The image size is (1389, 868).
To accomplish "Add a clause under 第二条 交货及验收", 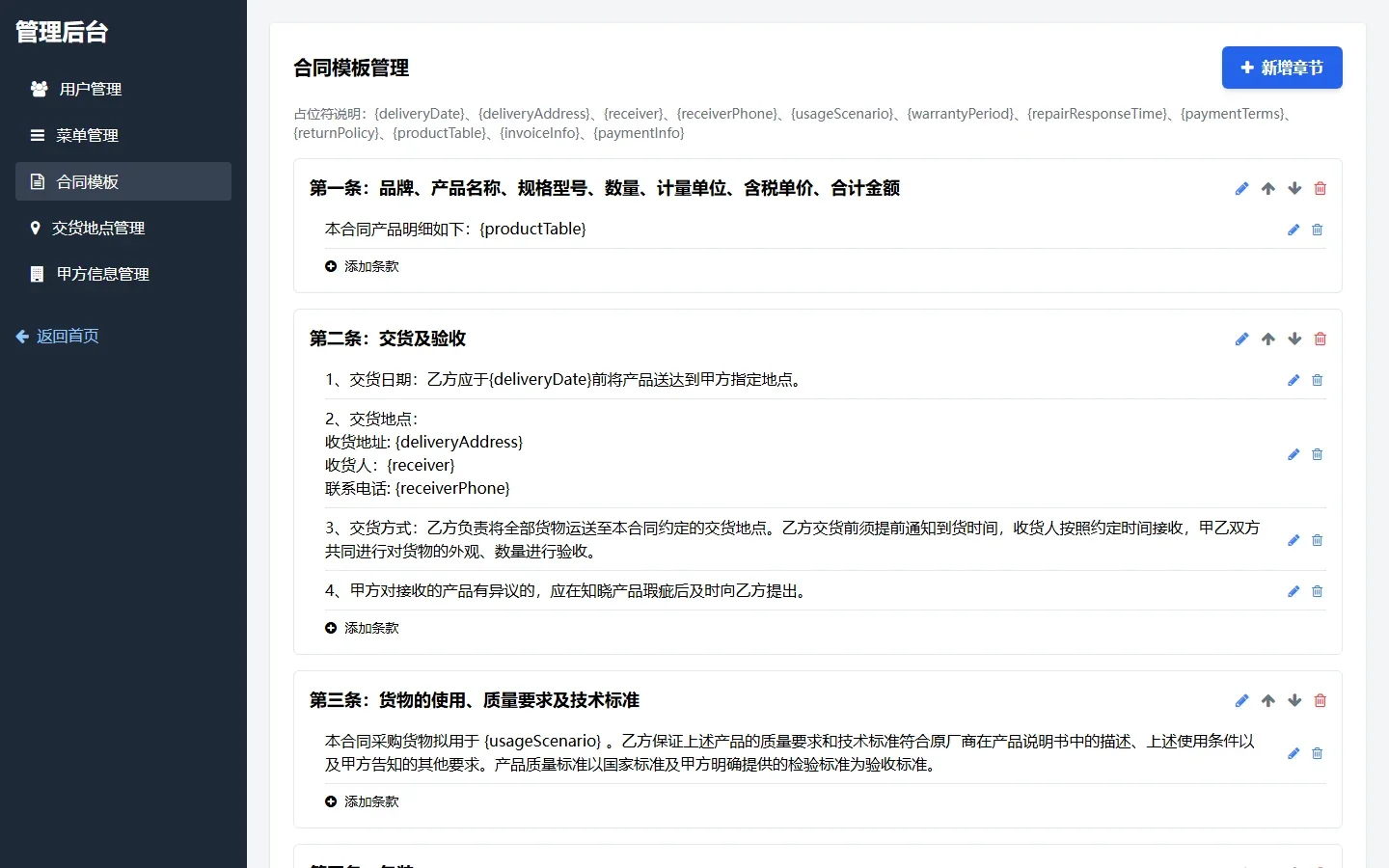I will (362, 628).
